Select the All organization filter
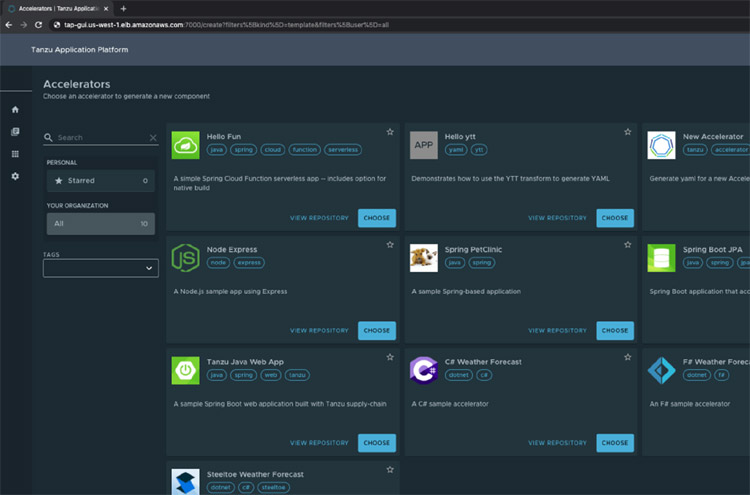The width and height of the screenshot is (750, 495). (100, 224)
